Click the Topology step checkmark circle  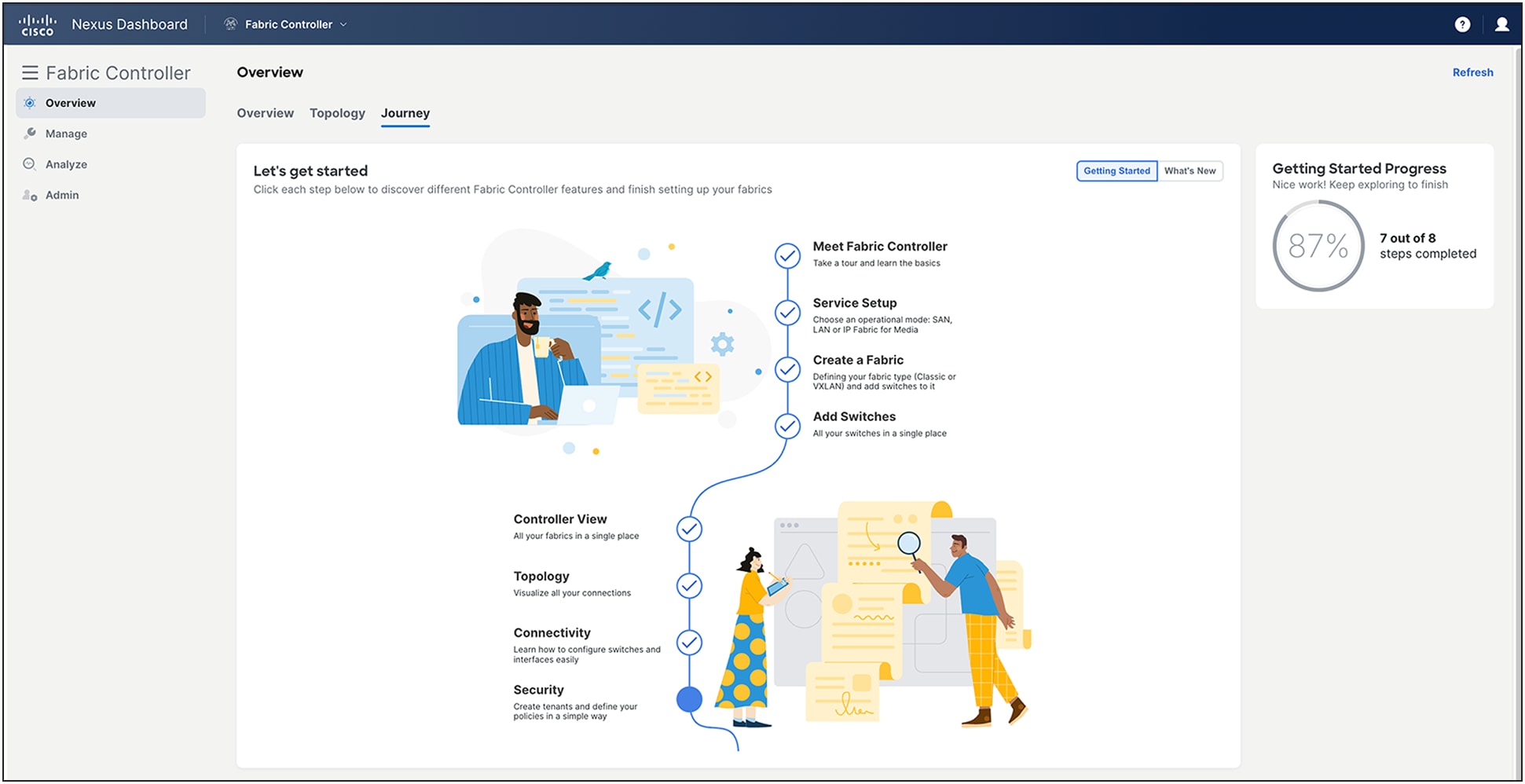pyautogui.click(x=689, y=585)
